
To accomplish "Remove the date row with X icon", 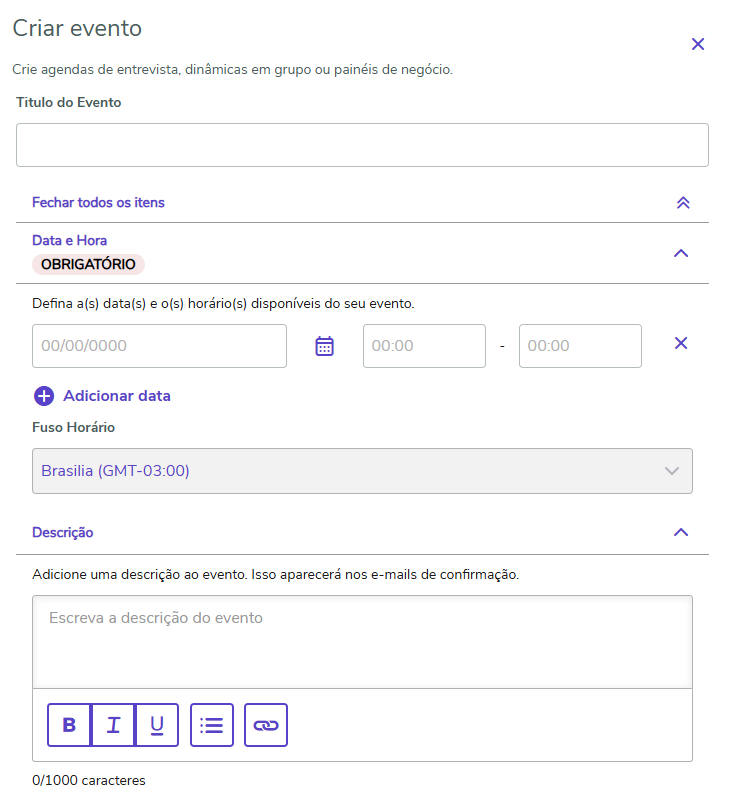I will 681,343.
